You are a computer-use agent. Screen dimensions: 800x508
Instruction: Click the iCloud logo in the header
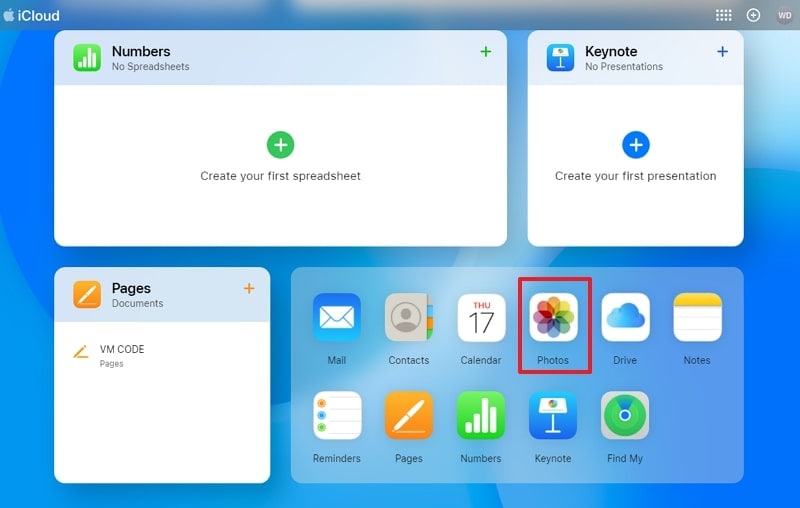pos(31,15)
